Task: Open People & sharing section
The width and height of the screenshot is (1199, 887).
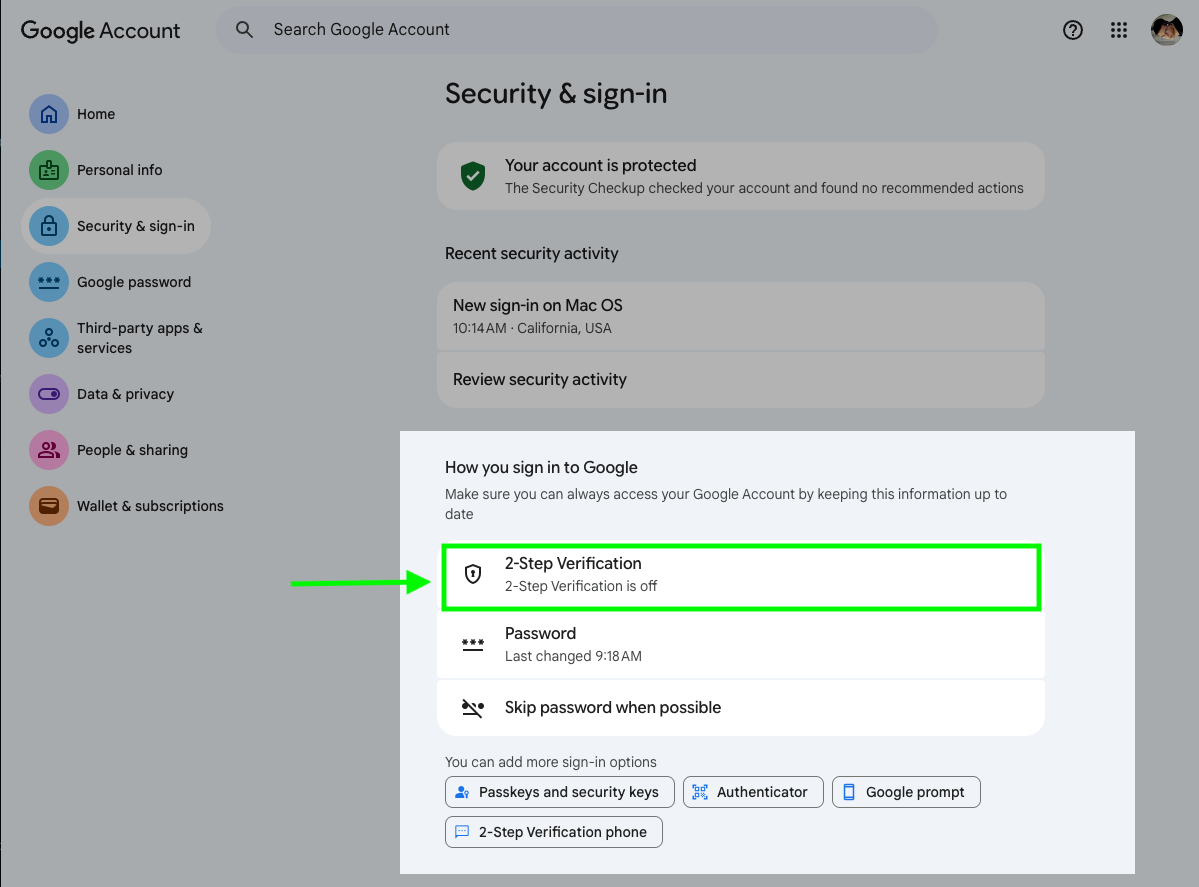Action: [x=131, y=450]
